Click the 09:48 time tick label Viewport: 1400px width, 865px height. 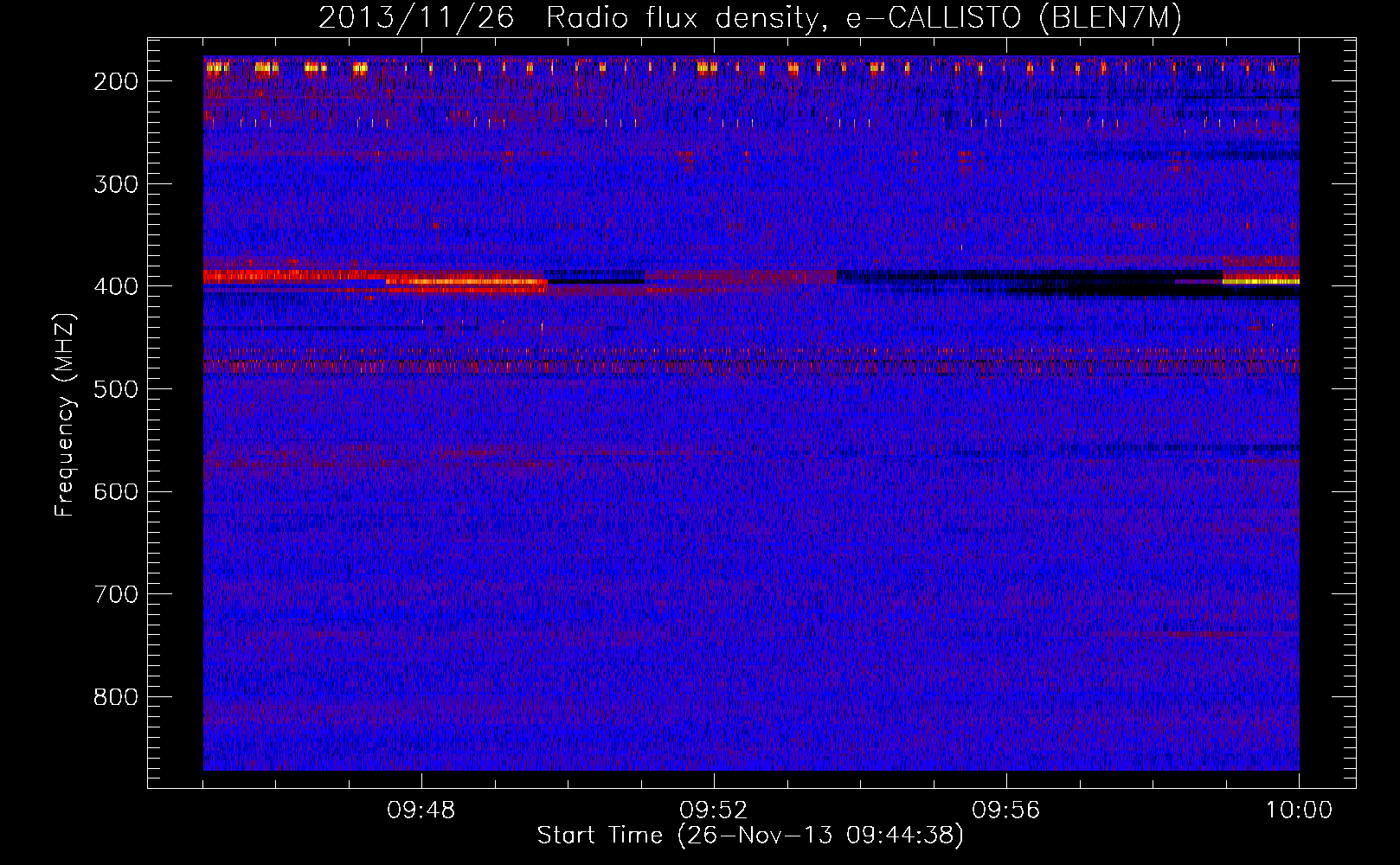421,811
